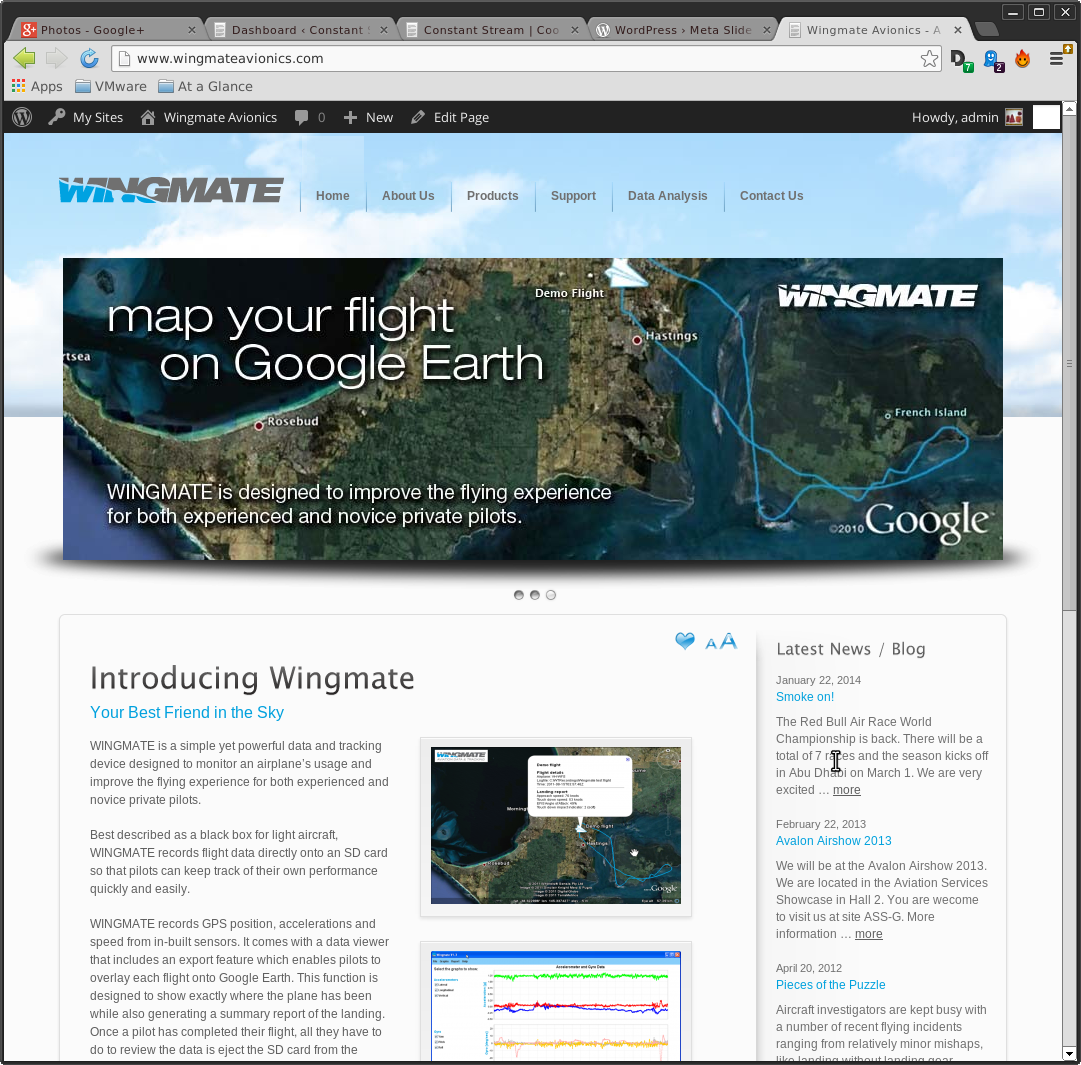Screen dimensions: 1081x1065
Task: Go to the Home nav item
Action: click(333, 196)
